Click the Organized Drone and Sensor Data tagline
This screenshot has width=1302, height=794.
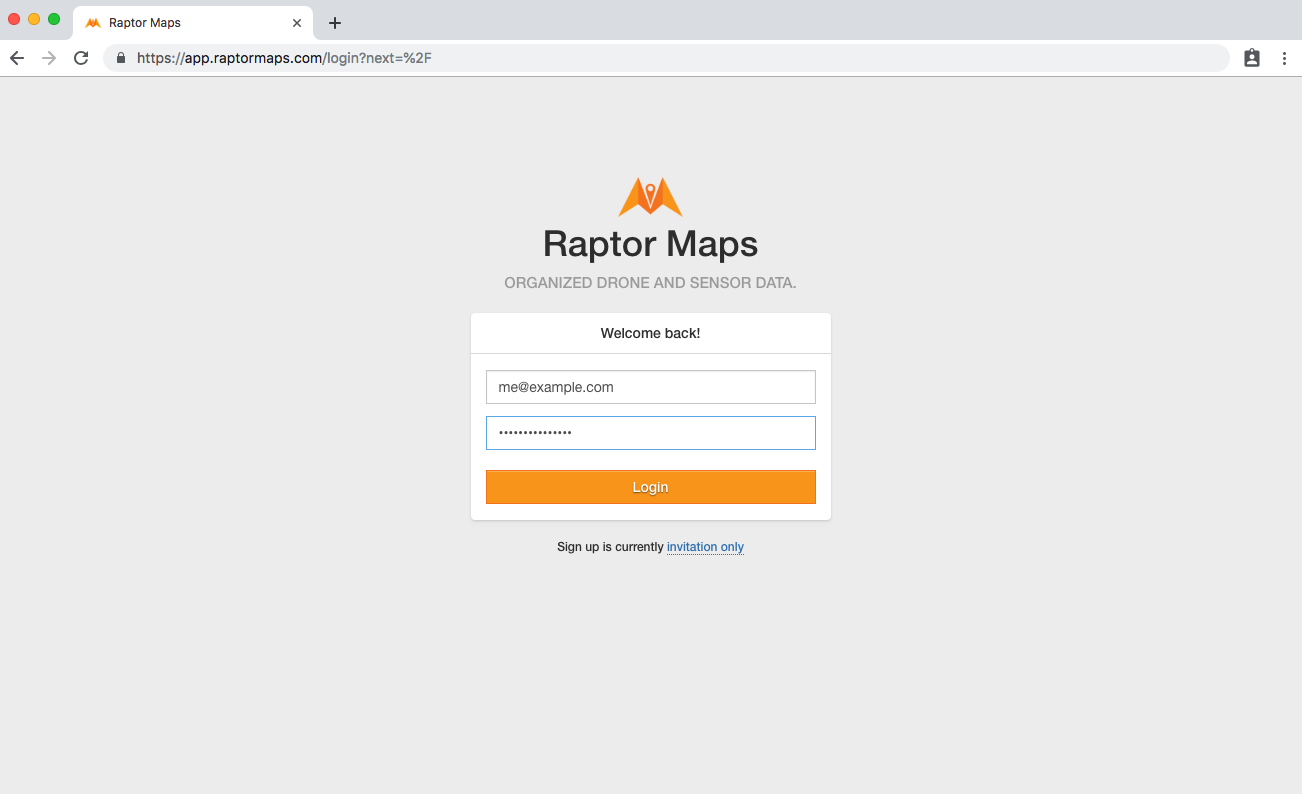(x=650, y=283)
